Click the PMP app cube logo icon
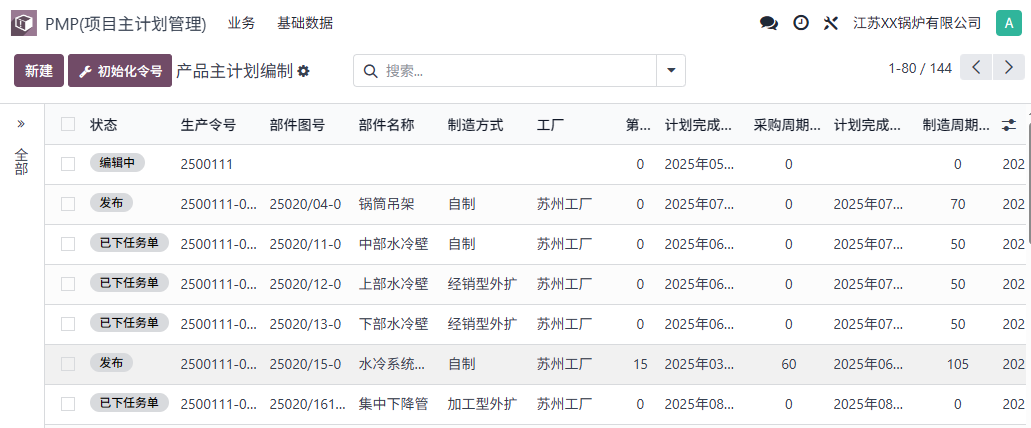 pos(23,23)
